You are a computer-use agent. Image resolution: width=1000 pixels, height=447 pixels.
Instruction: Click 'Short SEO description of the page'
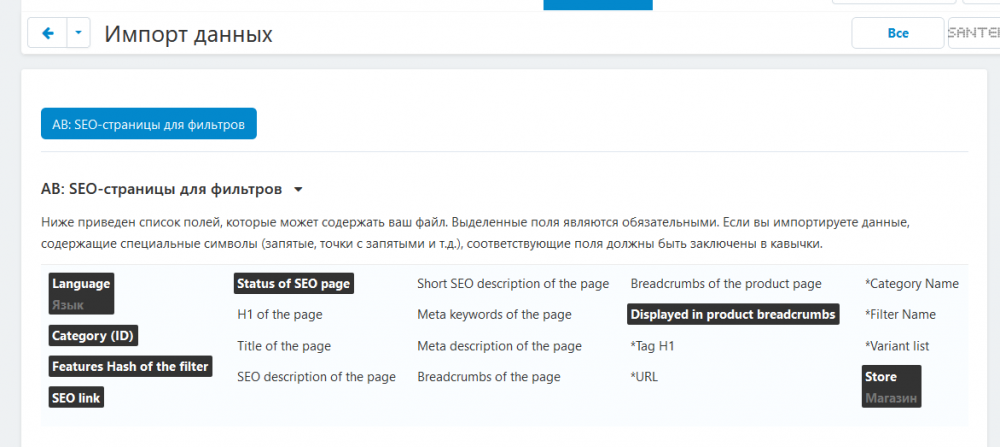(512, 284)
